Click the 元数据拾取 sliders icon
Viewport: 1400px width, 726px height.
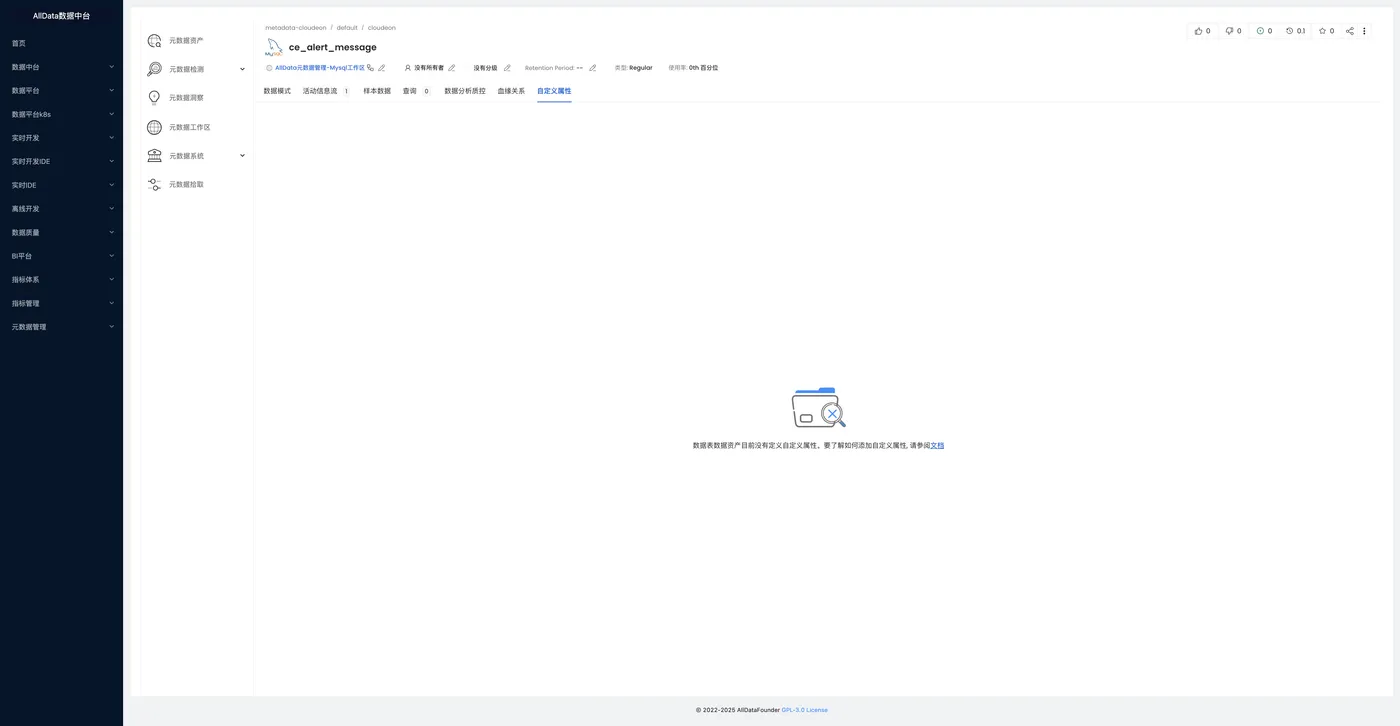pyautogui.click(x=154, y=185)
